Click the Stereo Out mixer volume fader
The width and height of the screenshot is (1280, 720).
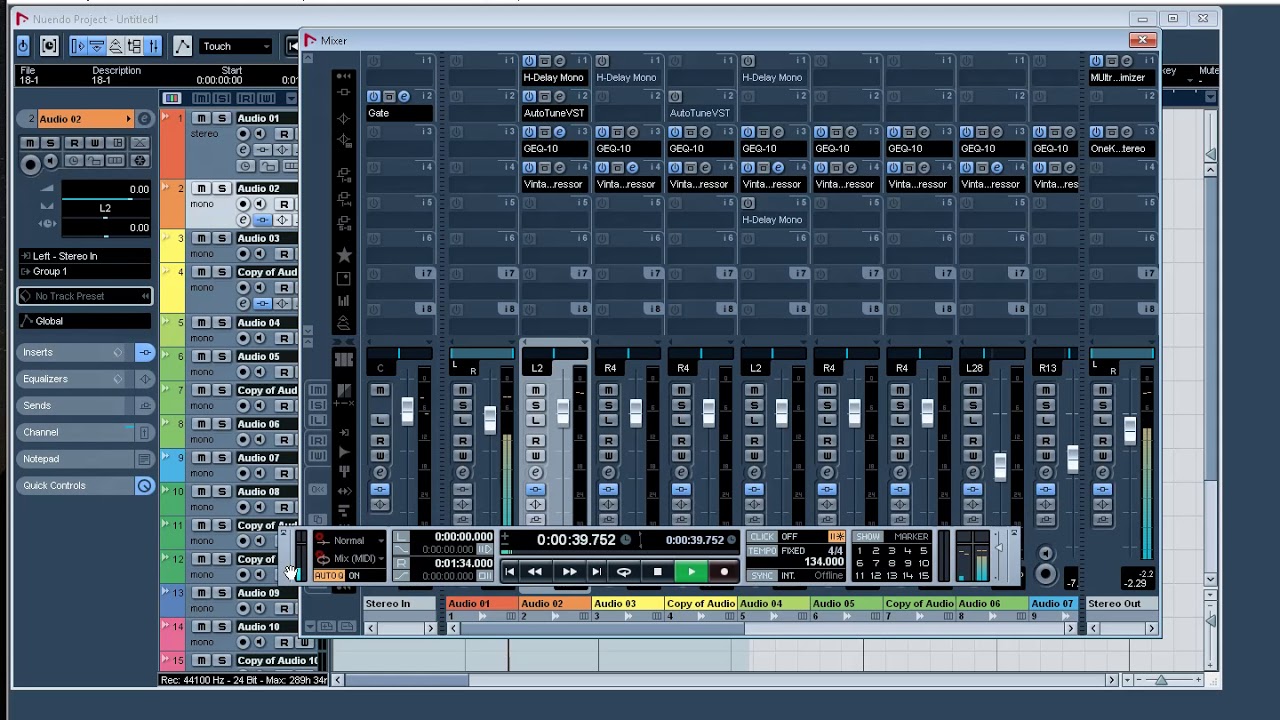[1130, 430]
